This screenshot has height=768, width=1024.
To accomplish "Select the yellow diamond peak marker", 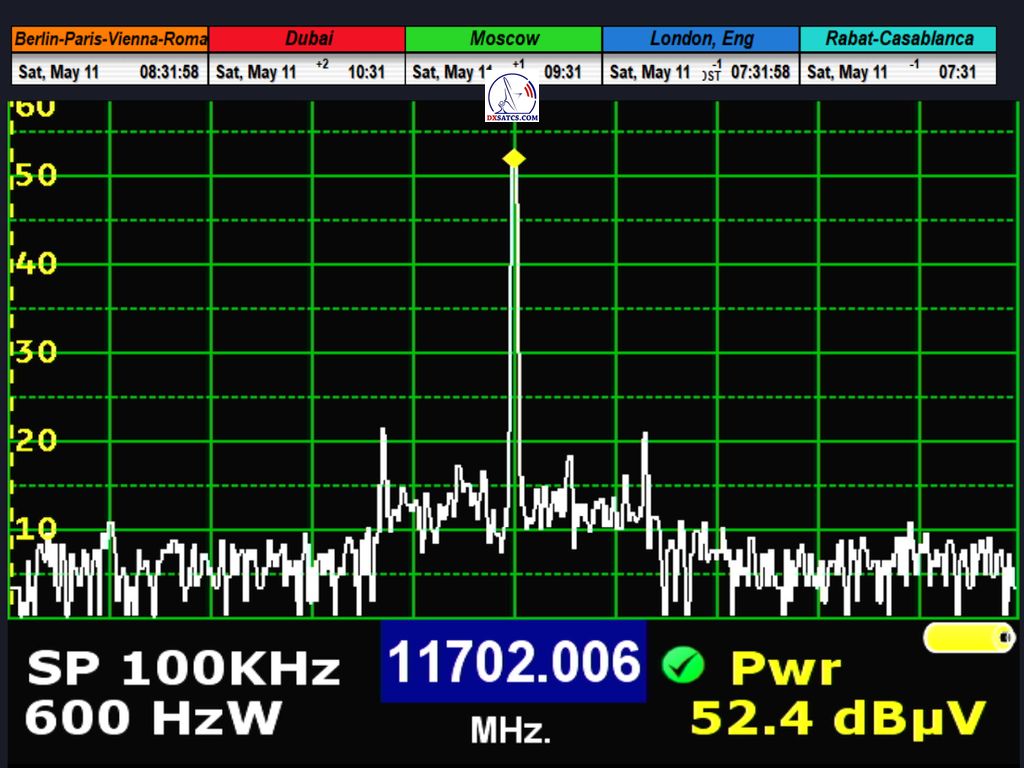I will point(513,158).
